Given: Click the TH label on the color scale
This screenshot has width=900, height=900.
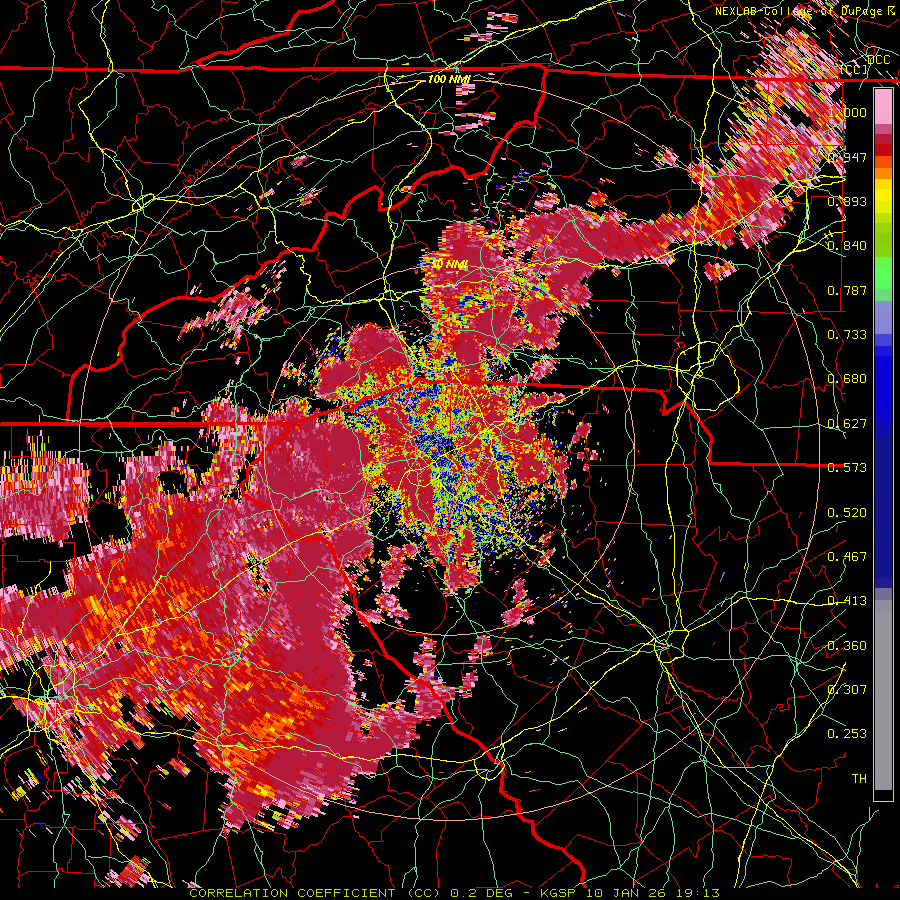Looking at the screenshot, I should point(859,779).
